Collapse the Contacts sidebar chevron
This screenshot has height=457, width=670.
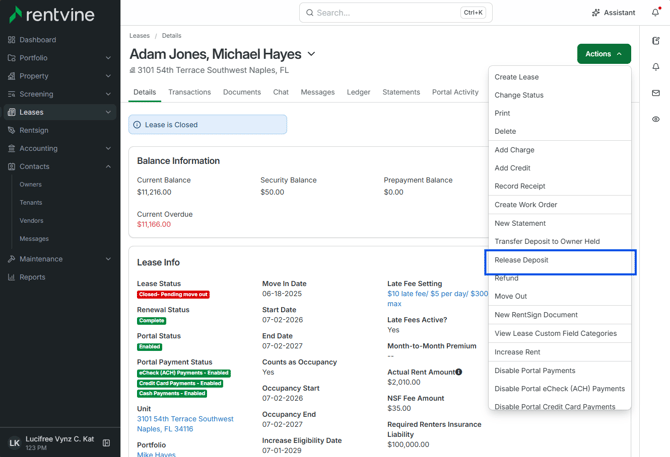click(108, 167)
